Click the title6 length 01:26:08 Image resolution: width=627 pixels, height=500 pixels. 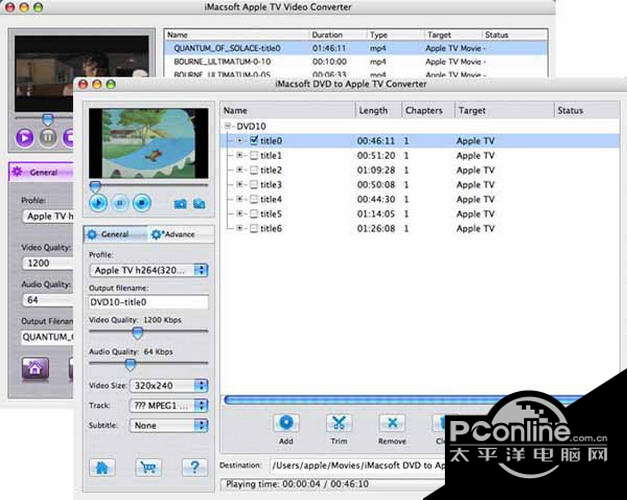376,228
